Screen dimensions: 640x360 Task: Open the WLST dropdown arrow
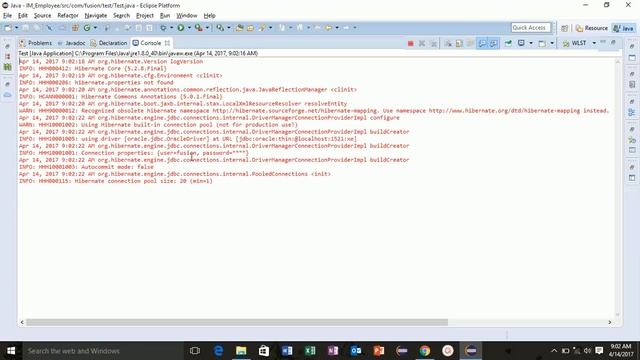[x=594, y=43]
